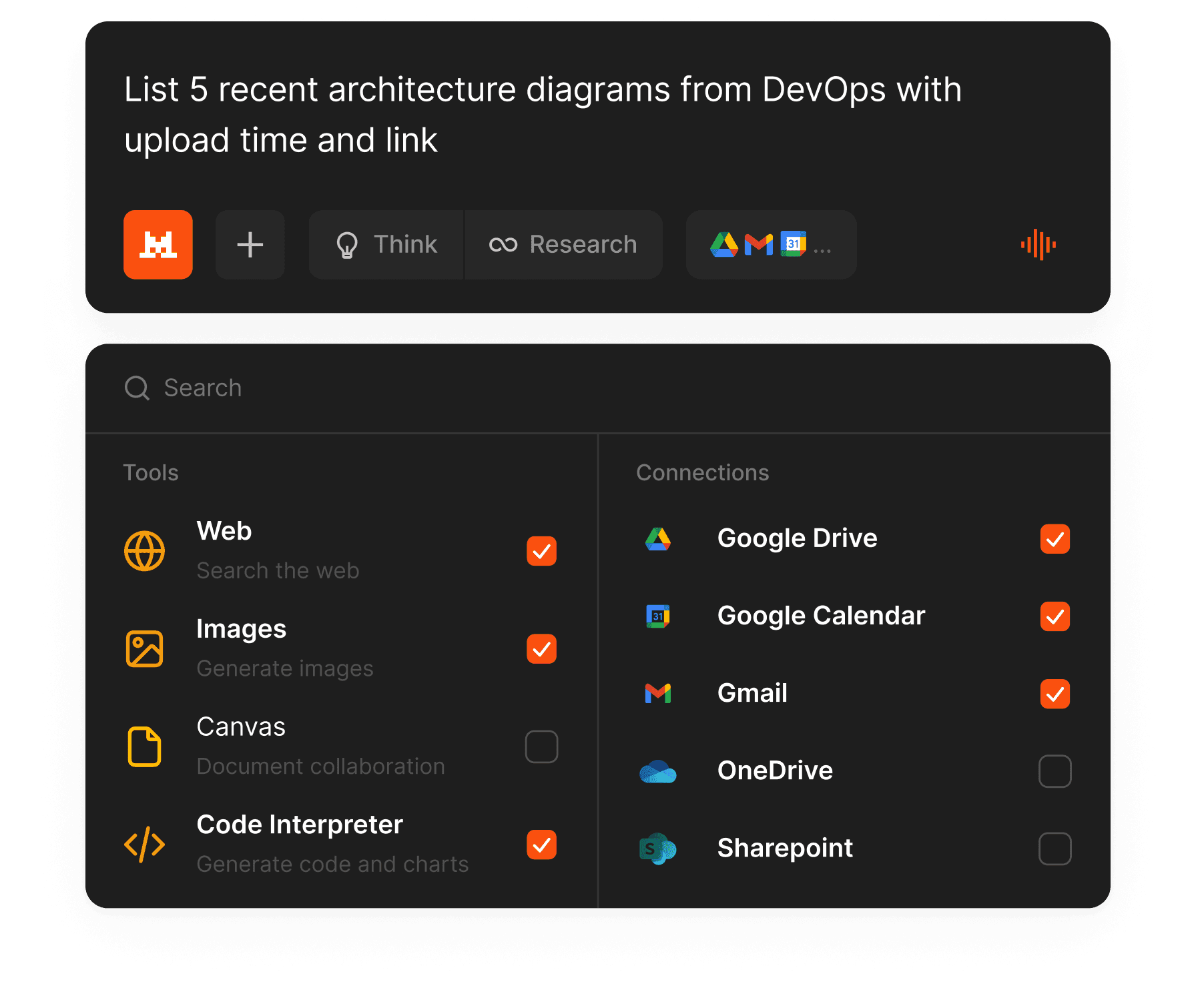Activate Think mode
Image resolution: width=1192 pixels, height=1008 pixels.
(x=386, y=245)
